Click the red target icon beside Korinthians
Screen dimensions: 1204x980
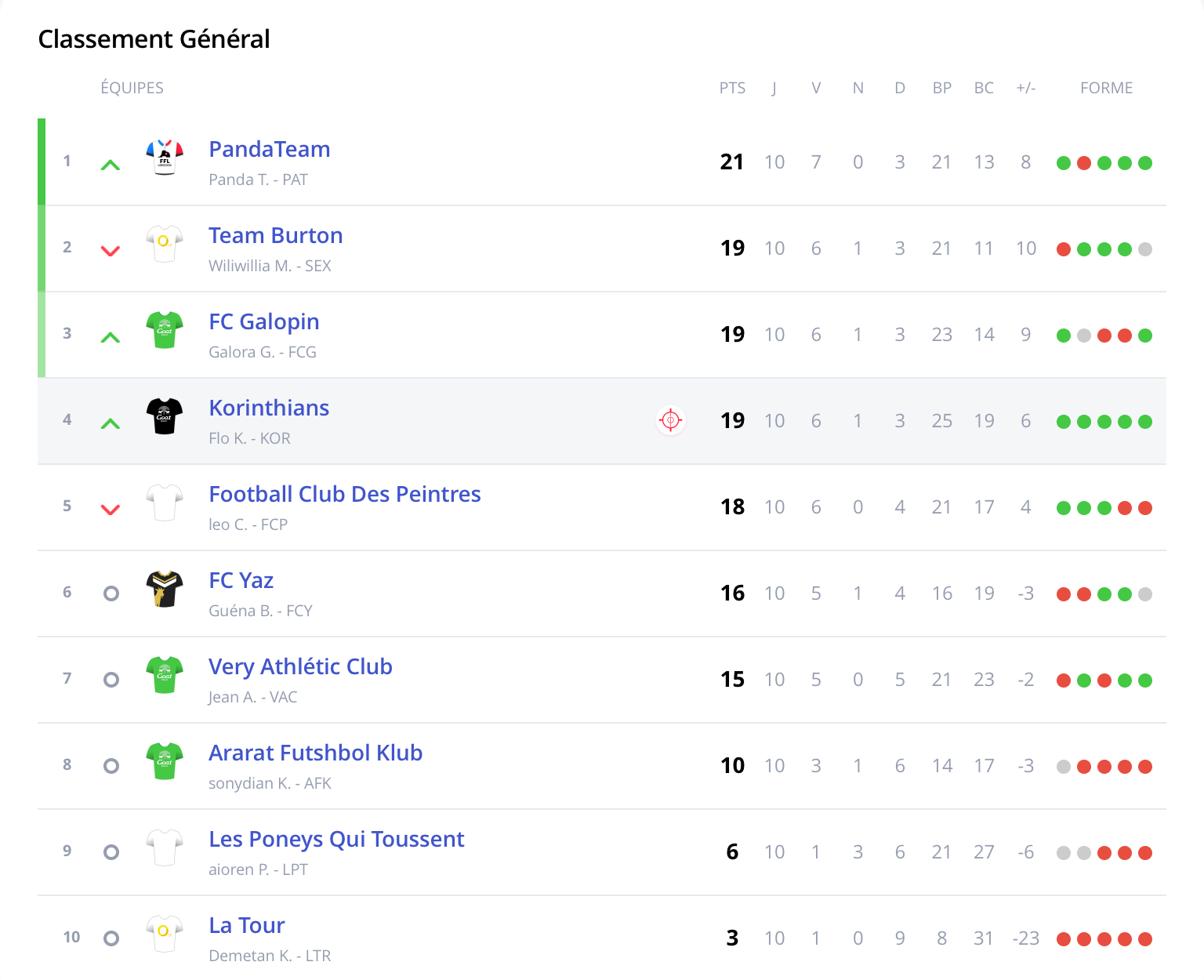click(x=670, y=420)
